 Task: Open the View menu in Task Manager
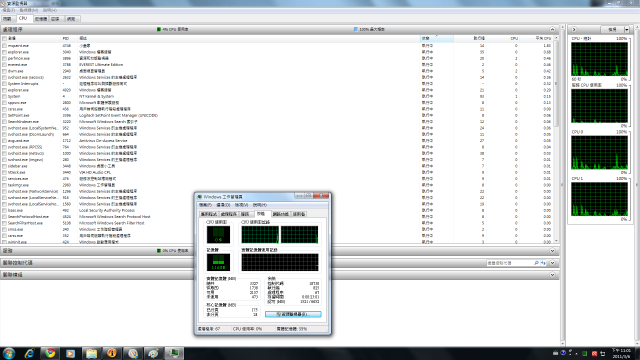coord(242,205)
